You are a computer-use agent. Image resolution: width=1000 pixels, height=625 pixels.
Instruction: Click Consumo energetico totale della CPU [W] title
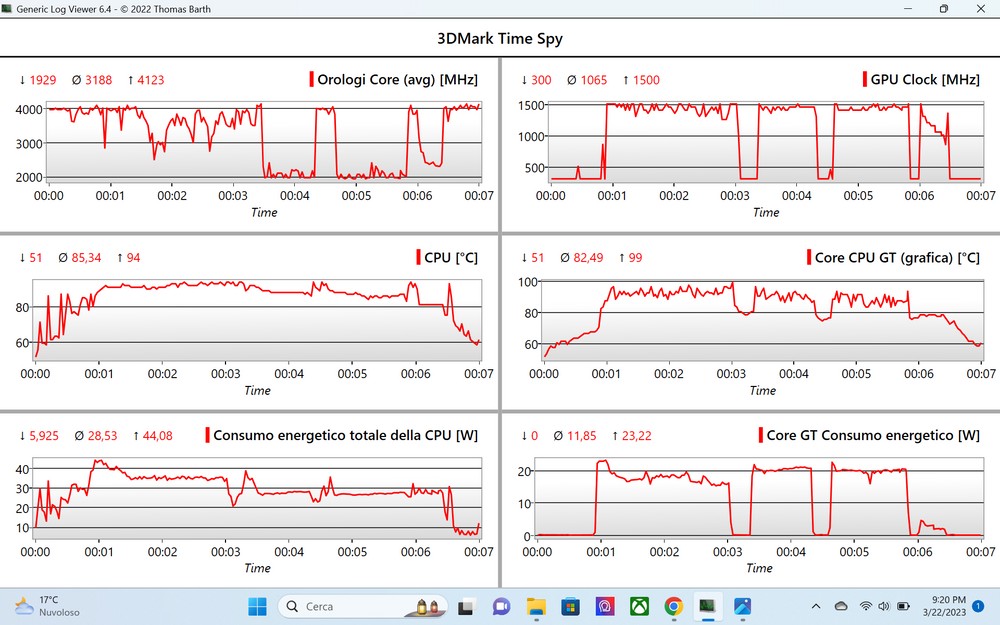346,436
